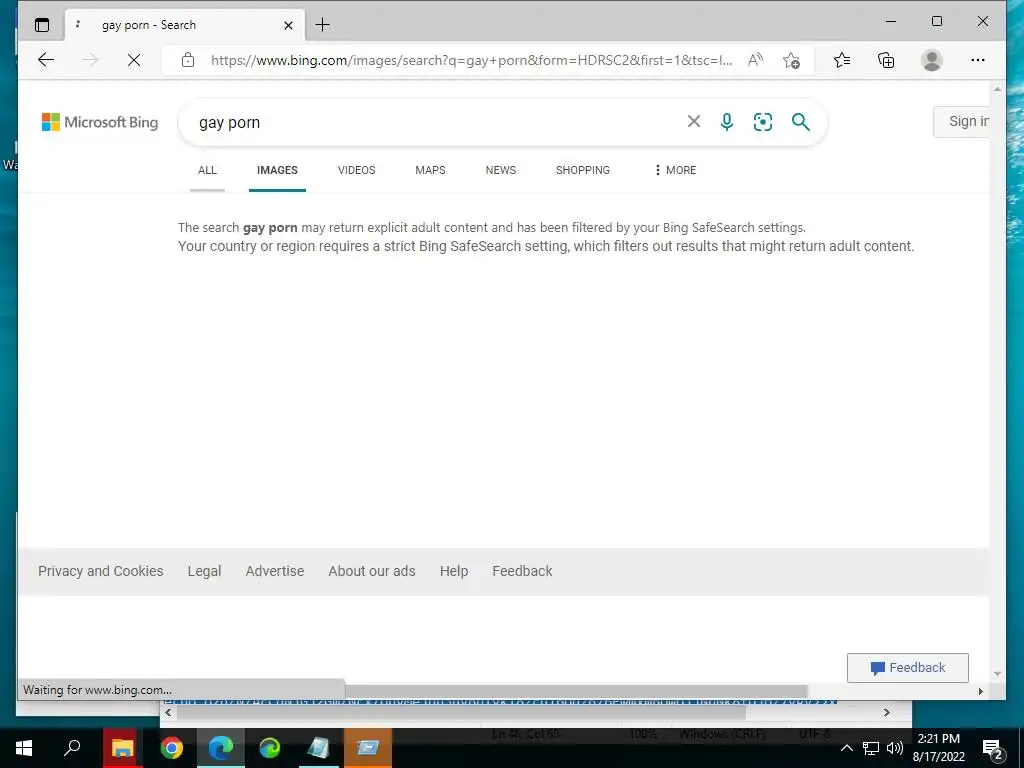Open the Notepad app on taskbar
This screenshot has height=768, width=1024.
click(x=318, y=748)
